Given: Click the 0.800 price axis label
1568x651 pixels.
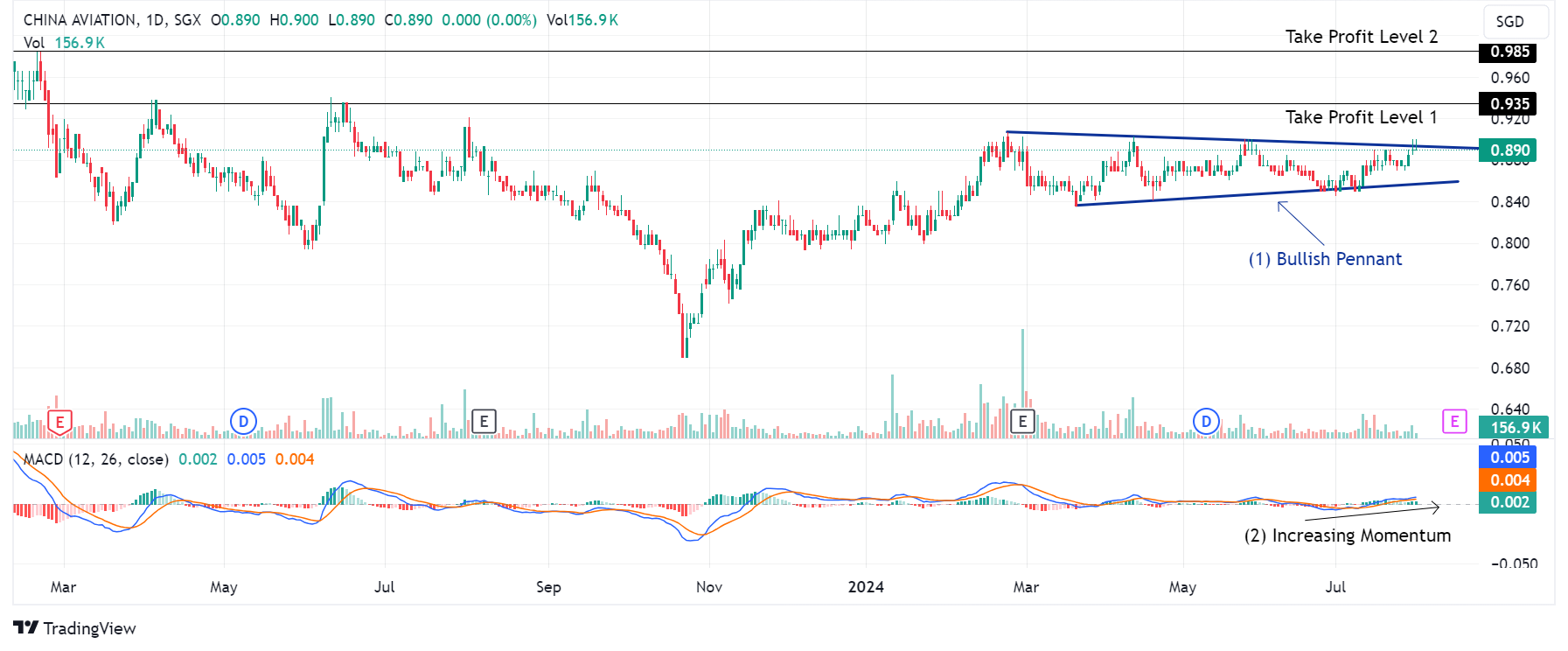Looking at the screenshot, I should pyautogui.click(x=1510, y=243).
